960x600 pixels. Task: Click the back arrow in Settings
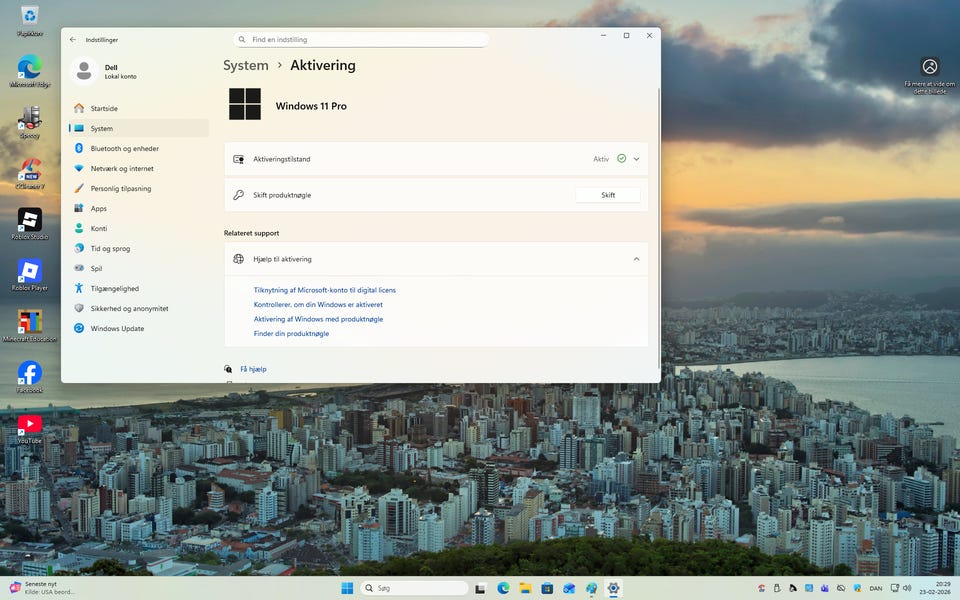(72, 40)
